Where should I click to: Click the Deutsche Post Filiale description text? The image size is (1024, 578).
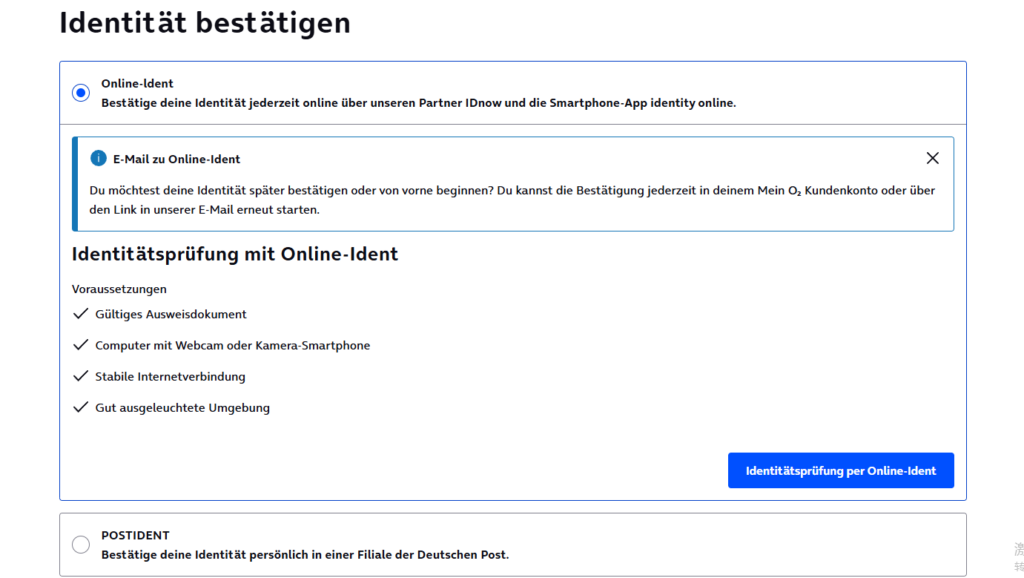pyautogui.click(x=305, y=554)
